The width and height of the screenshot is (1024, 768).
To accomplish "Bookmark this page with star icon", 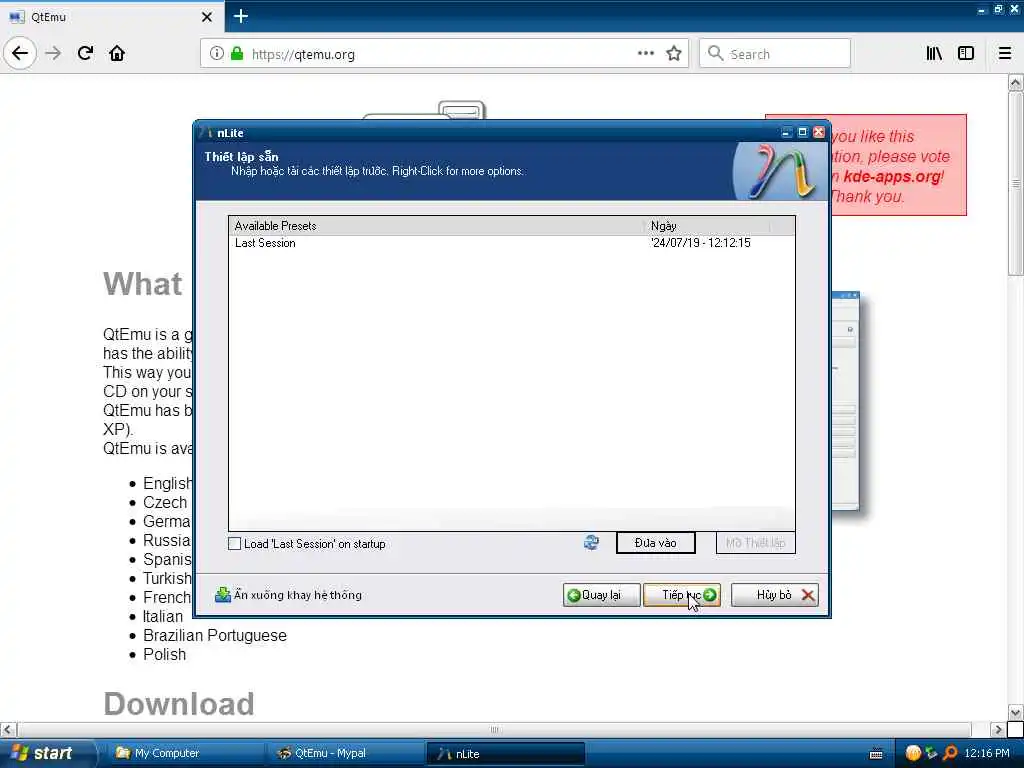I will 674,54.
